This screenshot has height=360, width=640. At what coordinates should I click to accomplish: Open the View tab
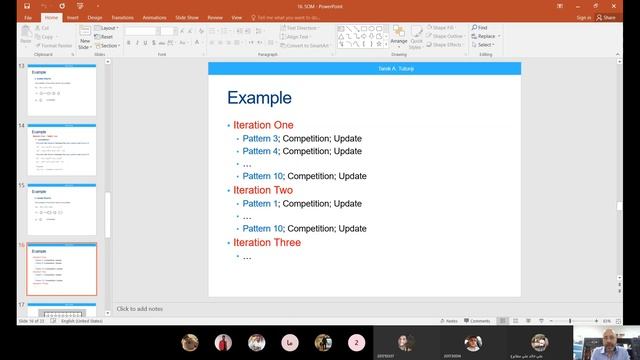click(237, 18)
